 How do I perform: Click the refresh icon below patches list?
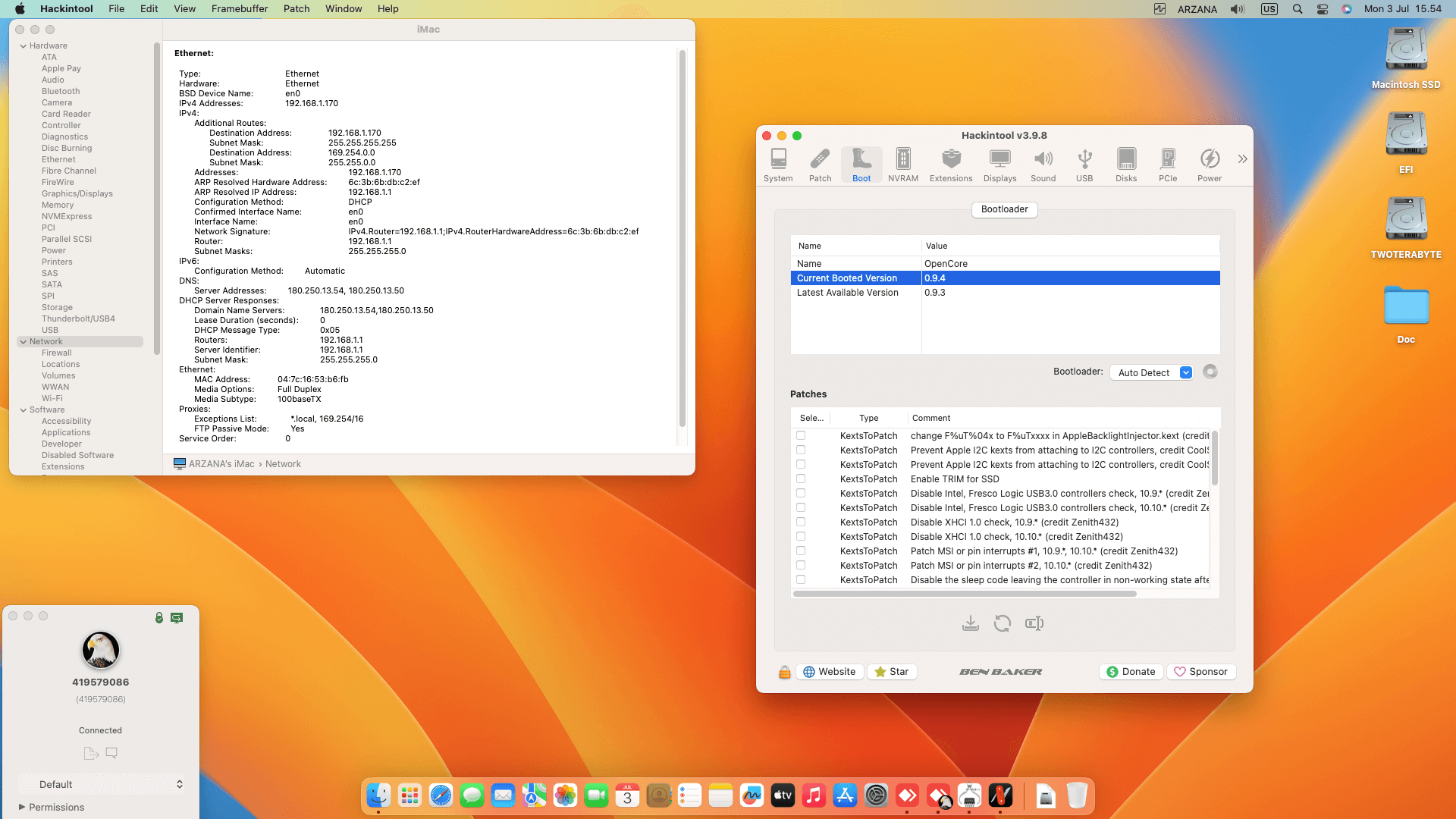click(1003, 623)
